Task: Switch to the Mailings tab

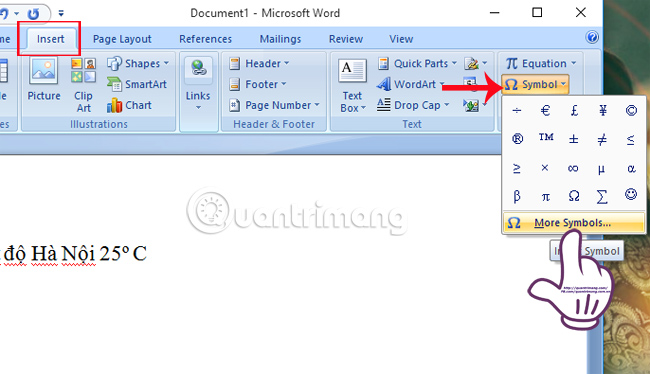Action: (281, 39)
